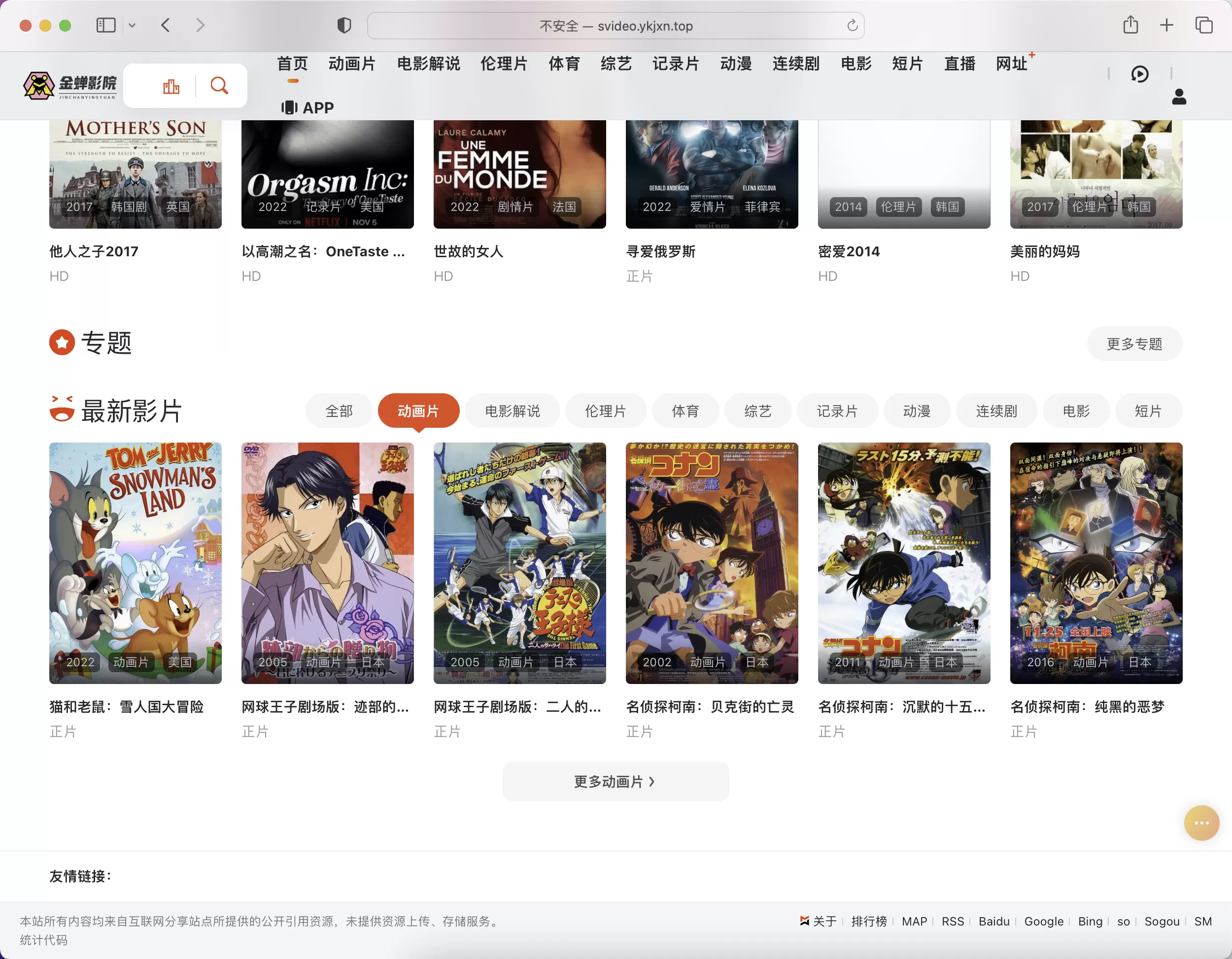Reload the page with the refresh icon
The image size is (1232, 959).
[x=853, y=26]
